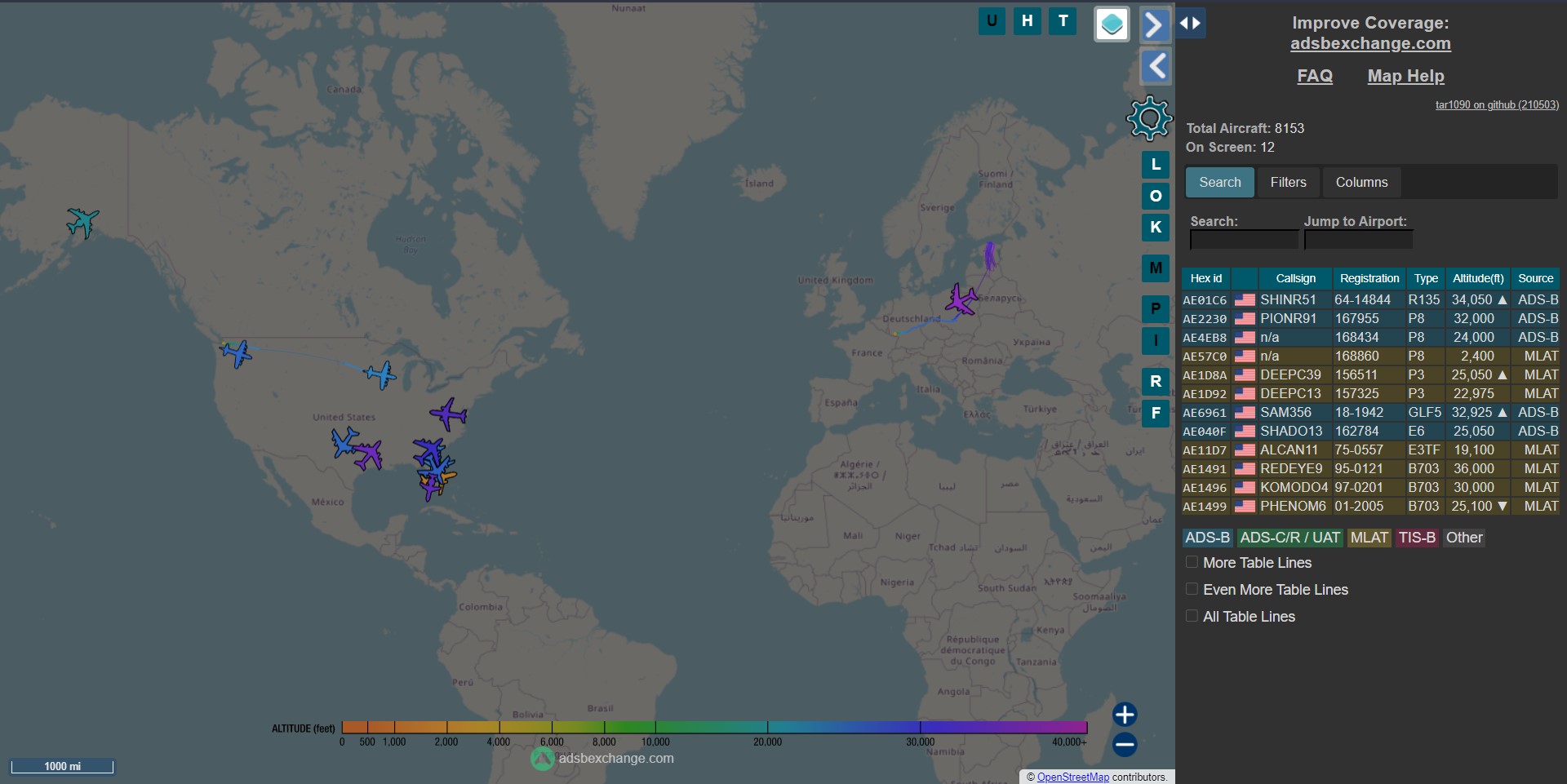Image resolution: width=1567 pixels, height=784 pixels.
Task: Switch to the Search tab
Action: (1220, 182)
